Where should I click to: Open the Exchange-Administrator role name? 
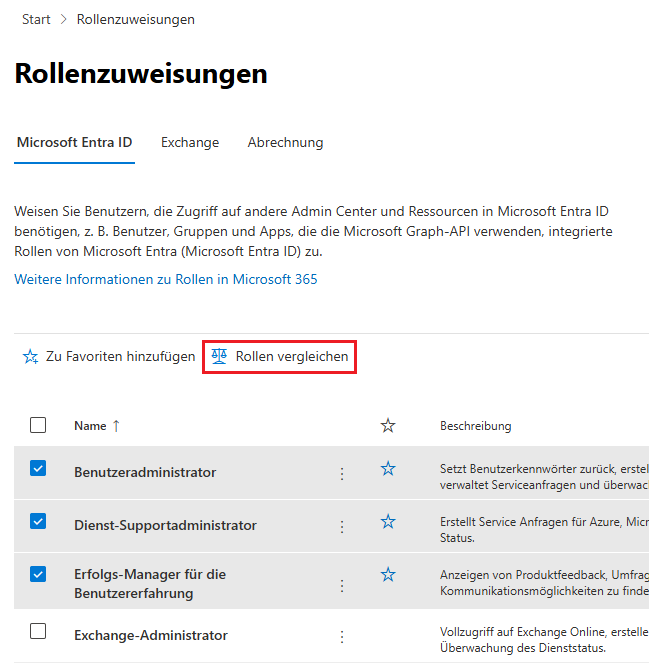pyautogui.click(x=151, y=636)
